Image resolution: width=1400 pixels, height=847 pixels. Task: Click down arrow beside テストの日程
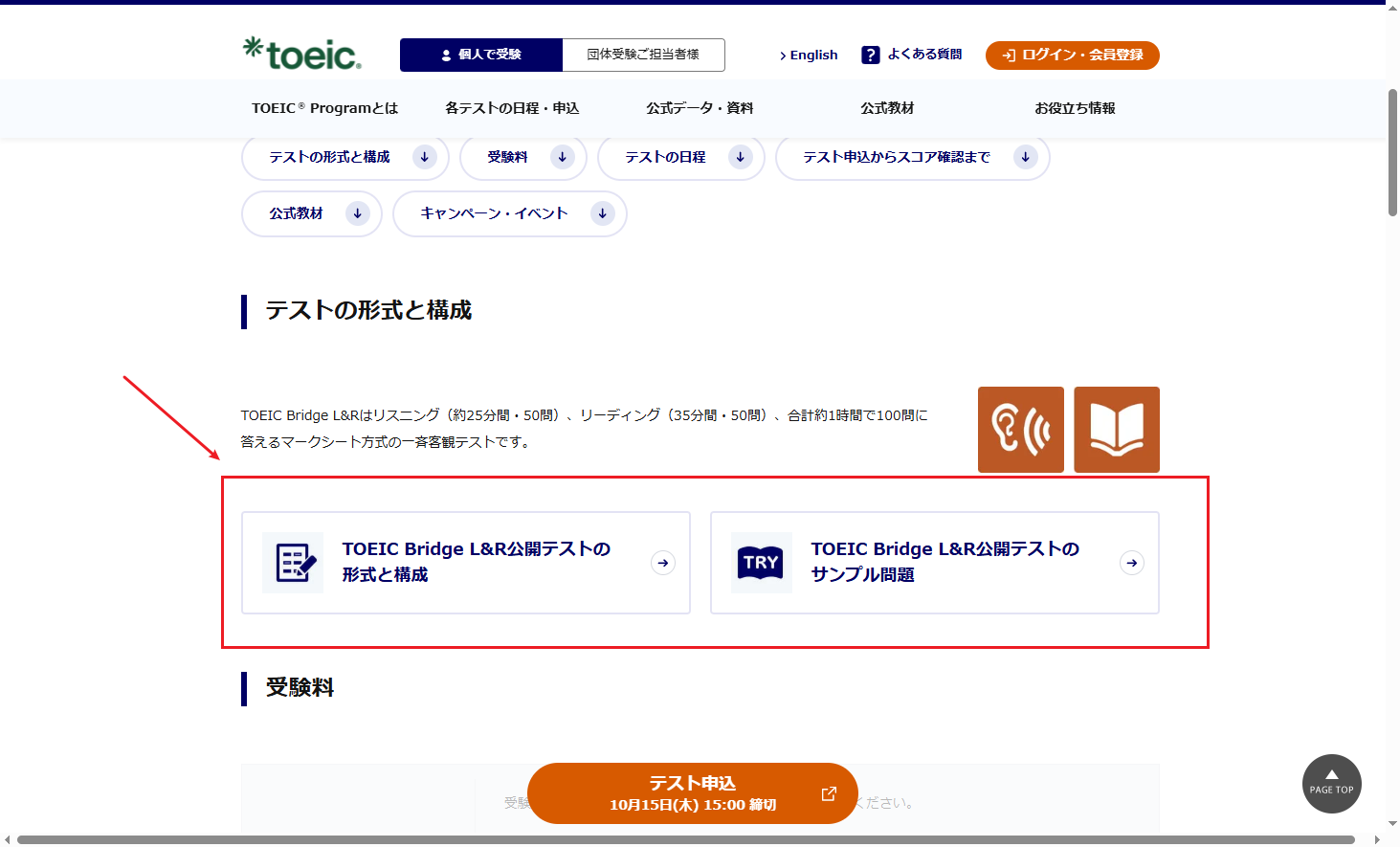pos(741,157)
